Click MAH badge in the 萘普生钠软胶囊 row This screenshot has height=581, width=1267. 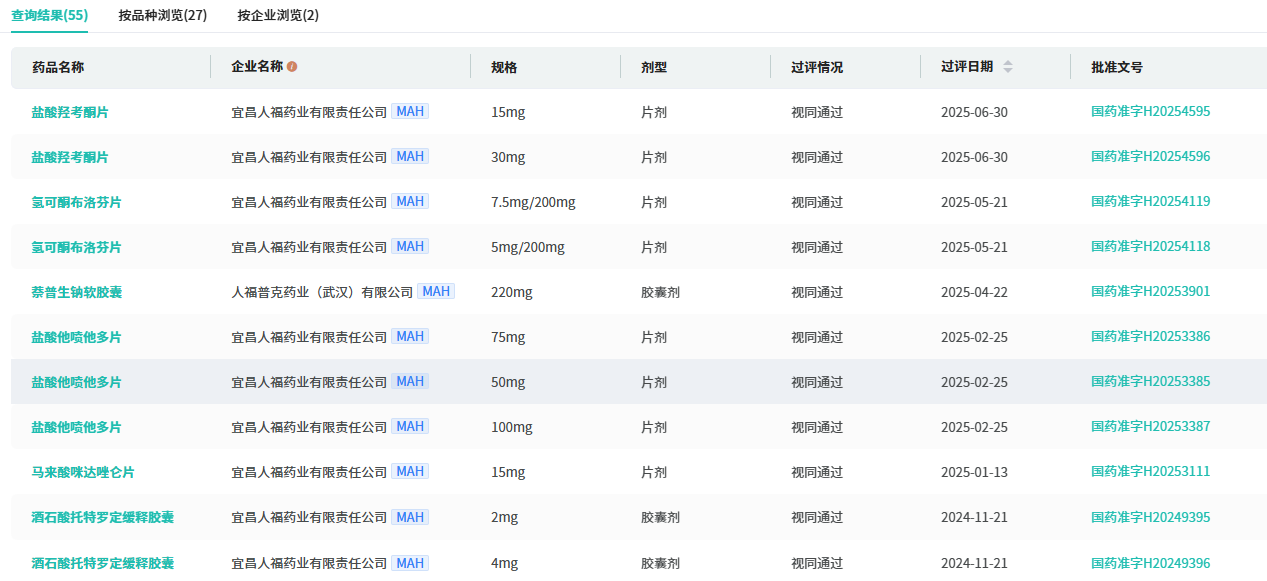pos(435,291)
